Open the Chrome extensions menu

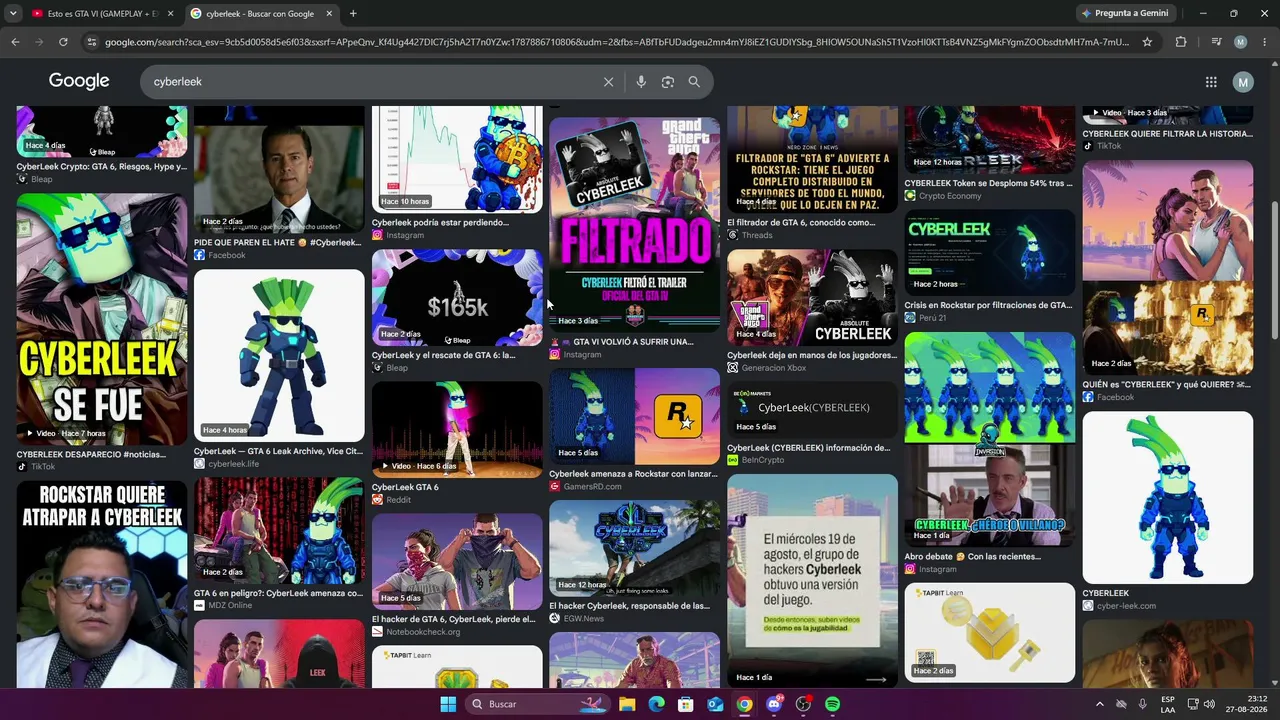tap(1181, 42)
